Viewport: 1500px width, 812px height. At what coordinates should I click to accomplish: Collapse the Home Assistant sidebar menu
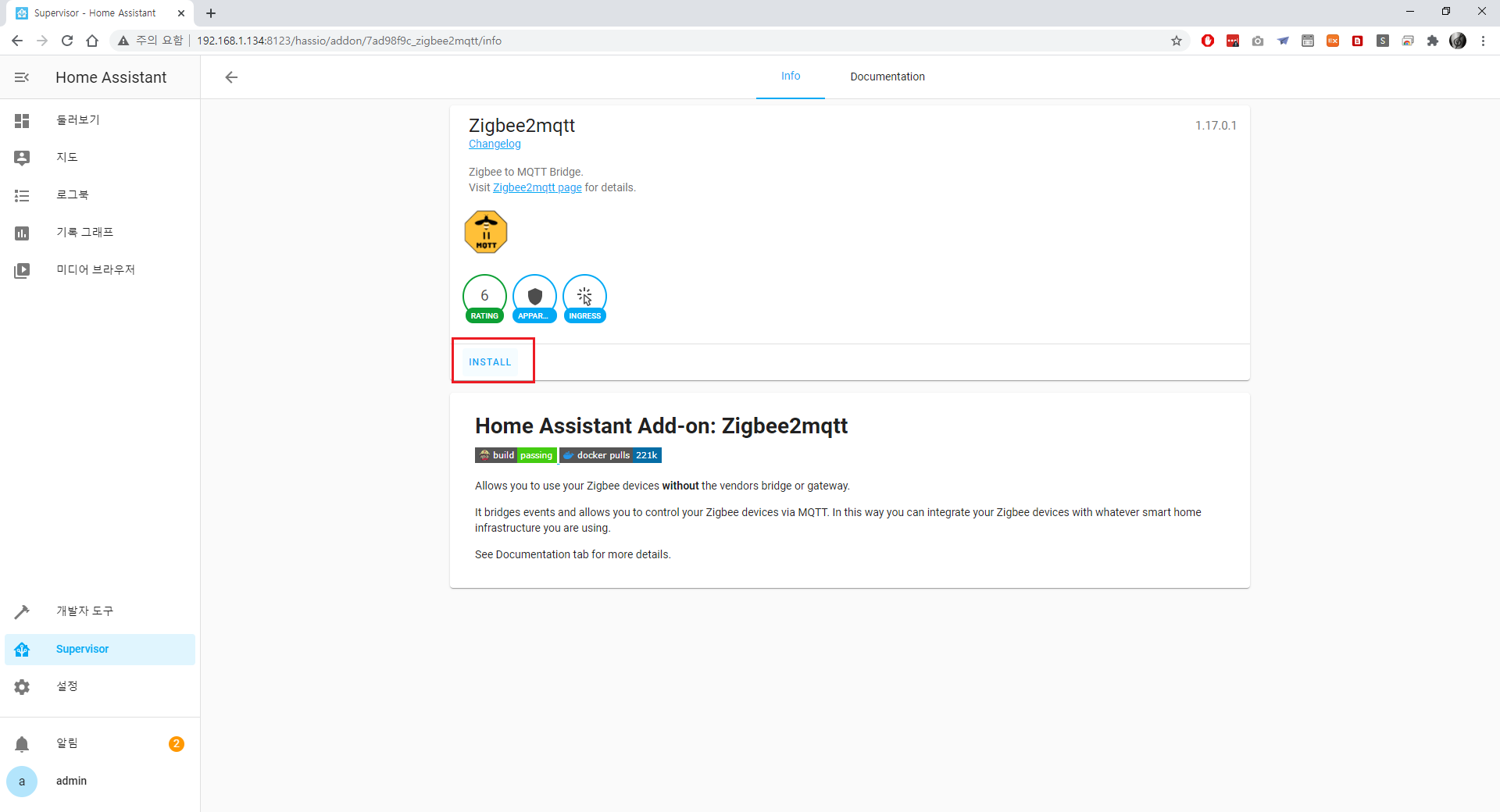22,77
